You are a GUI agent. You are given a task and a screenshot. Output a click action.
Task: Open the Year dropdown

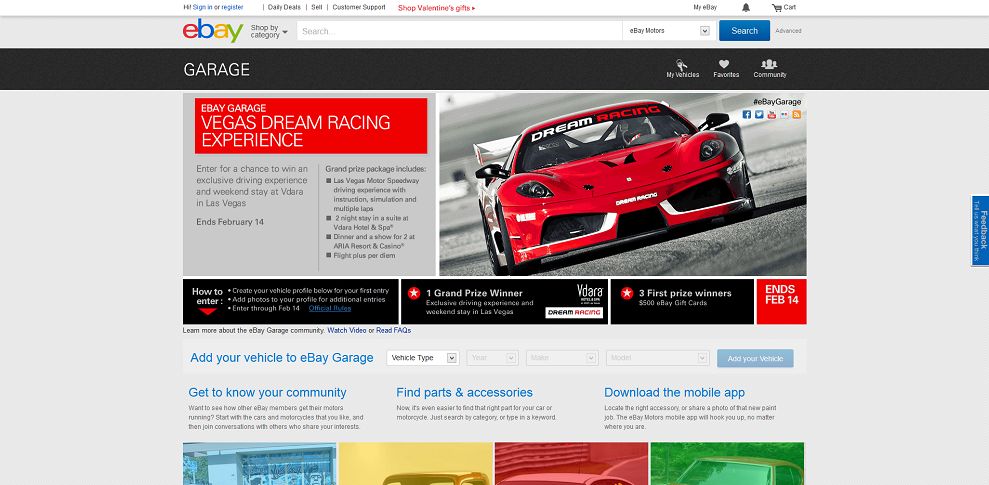493,358
